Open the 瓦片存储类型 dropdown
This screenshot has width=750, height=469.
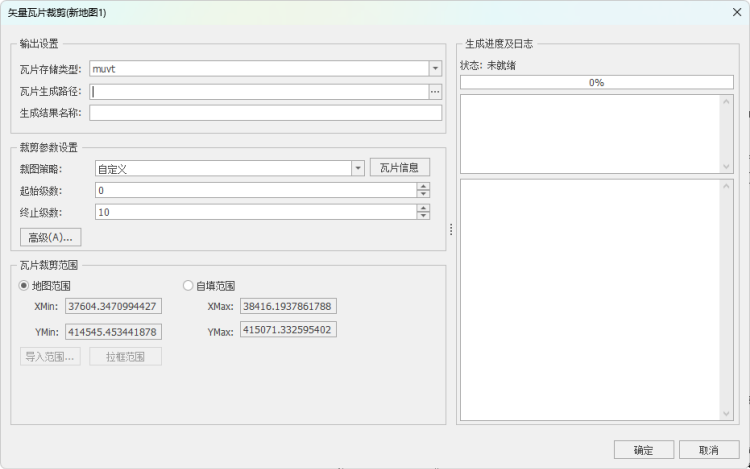pos(435,69)
